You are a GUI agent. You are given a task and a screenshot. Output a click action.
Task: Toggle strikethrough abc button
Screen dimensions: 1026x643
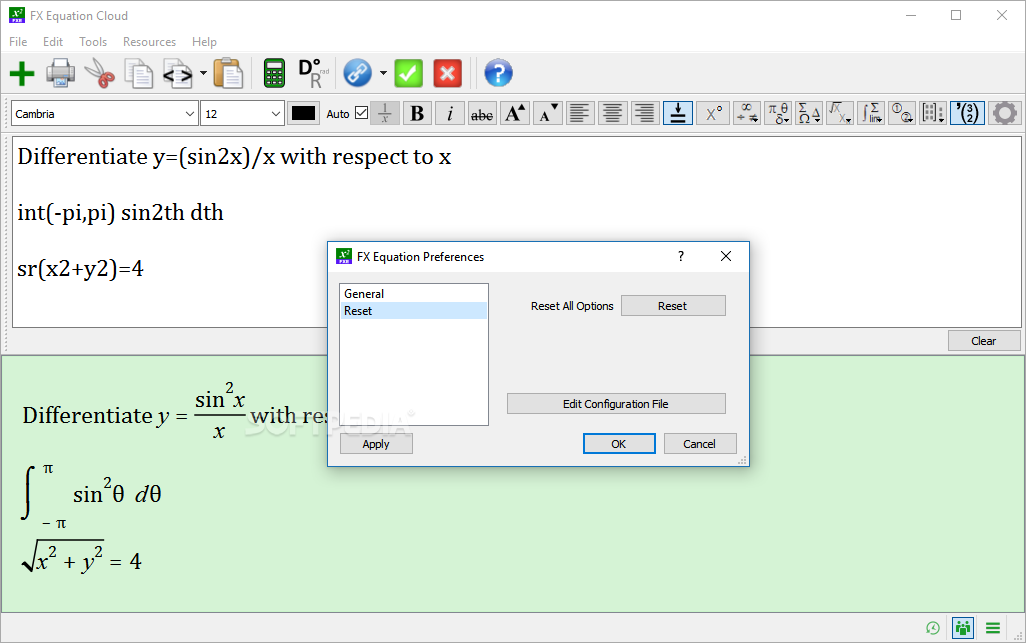[x=482, y=113]
